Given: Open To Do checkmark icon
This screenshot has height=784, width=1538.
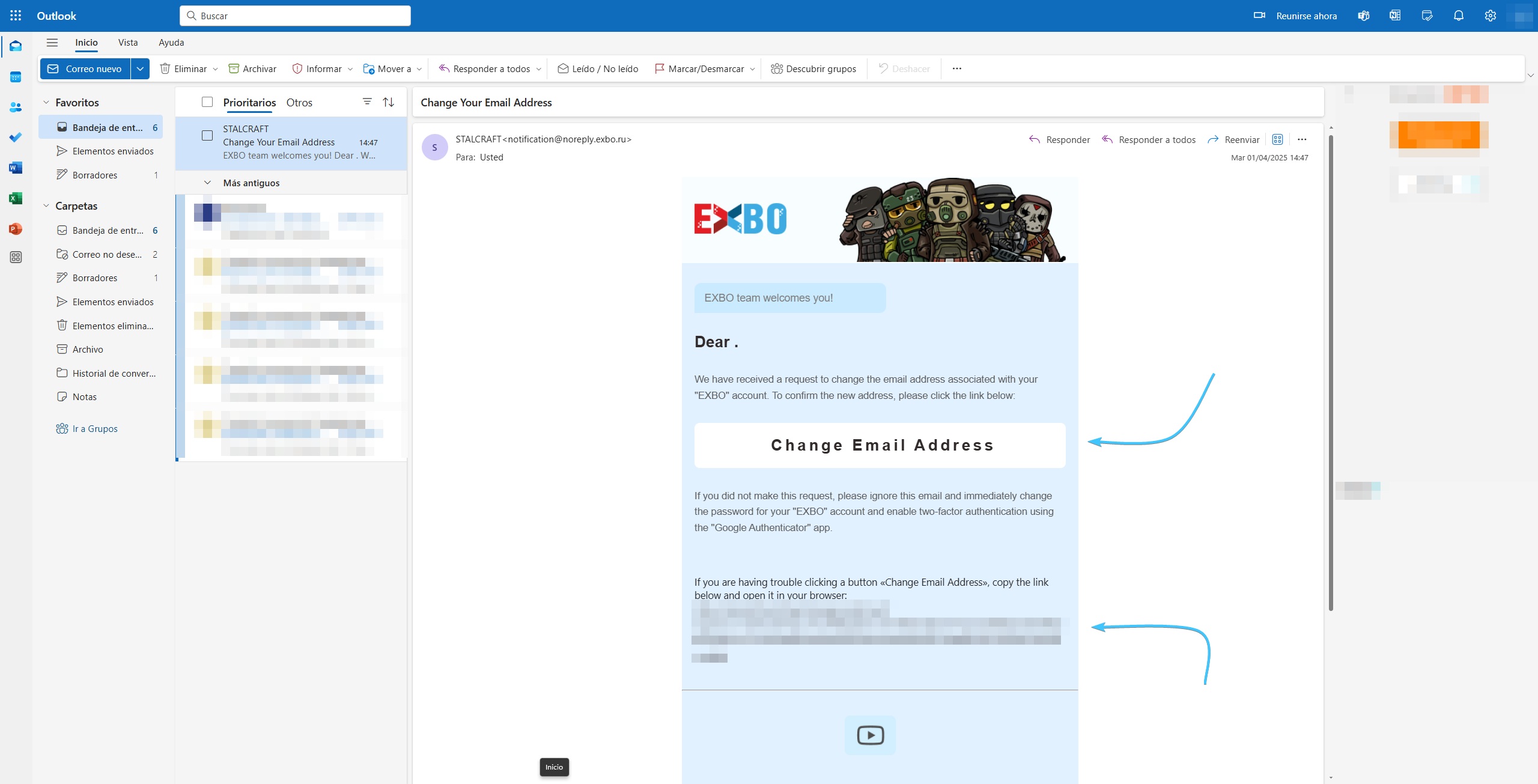Looking at the screenshot, I should coord(16,138).
